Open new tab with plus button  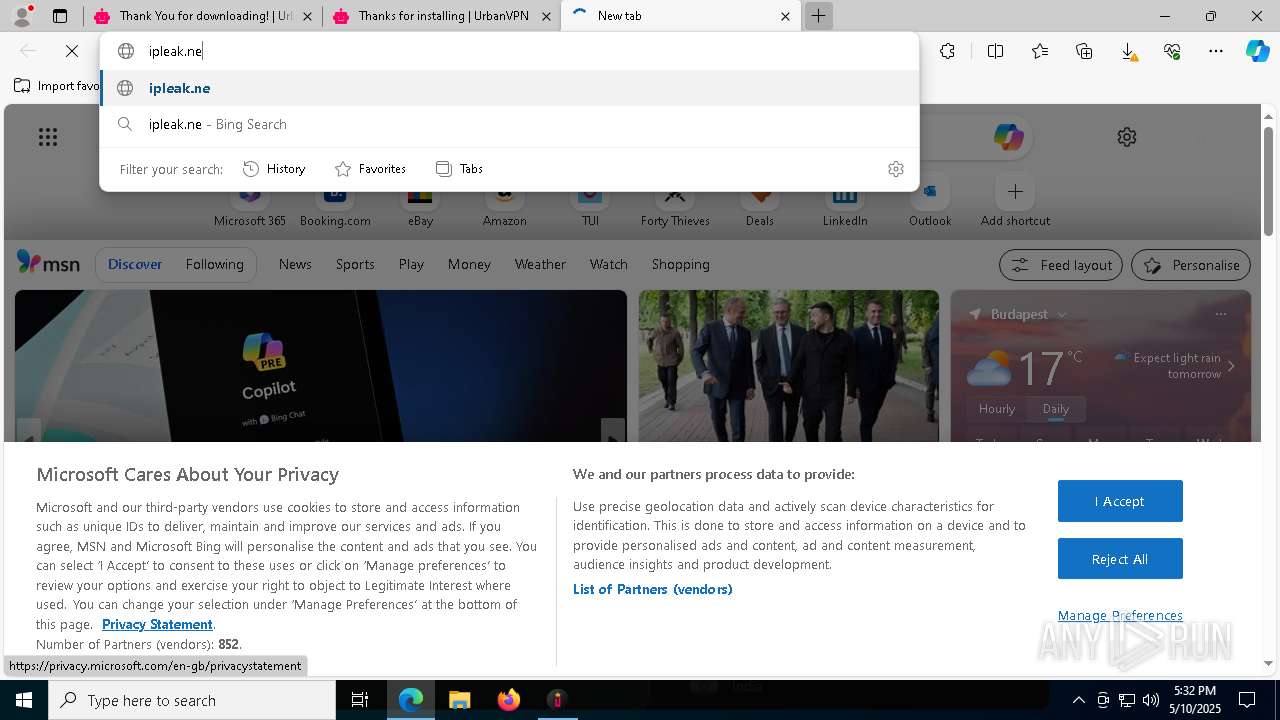pos(818,16)
